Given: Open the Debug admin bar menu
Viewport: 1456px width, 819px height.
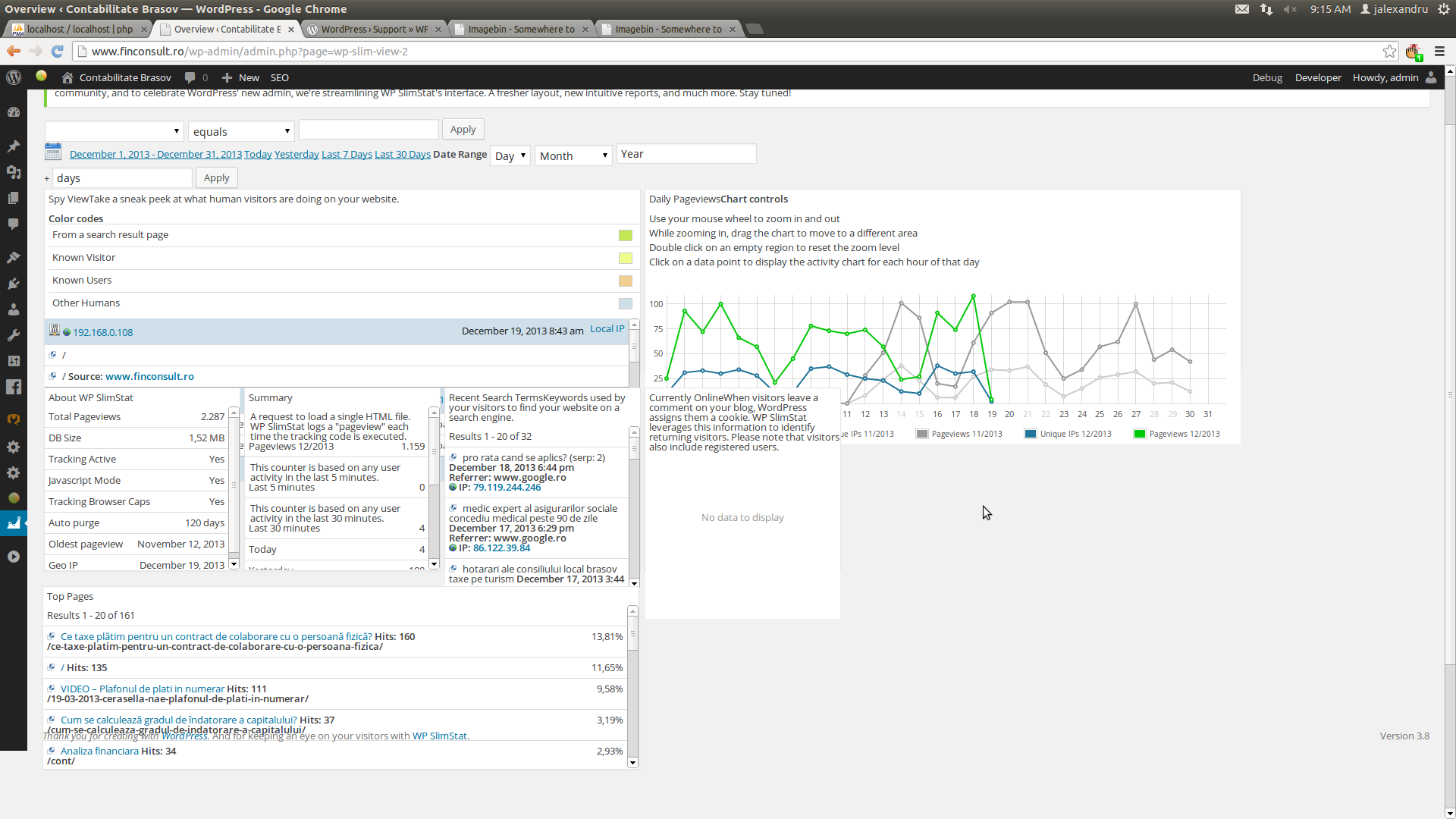Looking at the screenshot, I should (x=1267, y=77).
